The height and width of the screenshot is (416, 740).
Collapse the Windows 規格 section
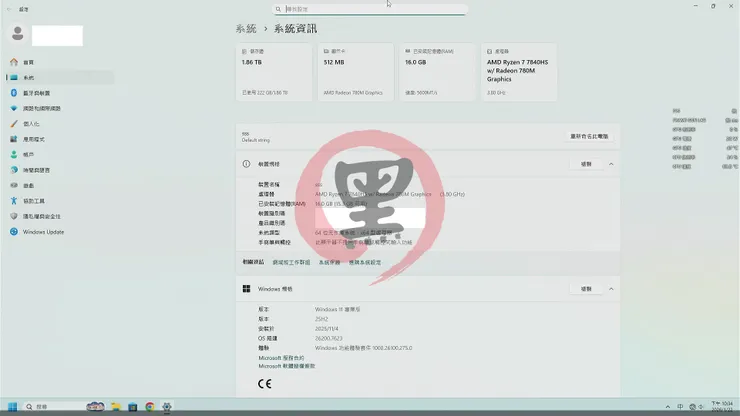click(611, 289)
